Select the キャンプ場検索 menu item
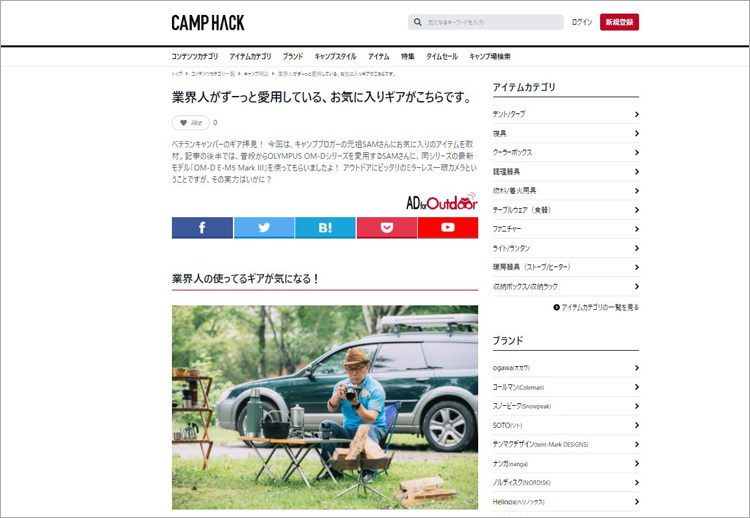 click(490, 56)
